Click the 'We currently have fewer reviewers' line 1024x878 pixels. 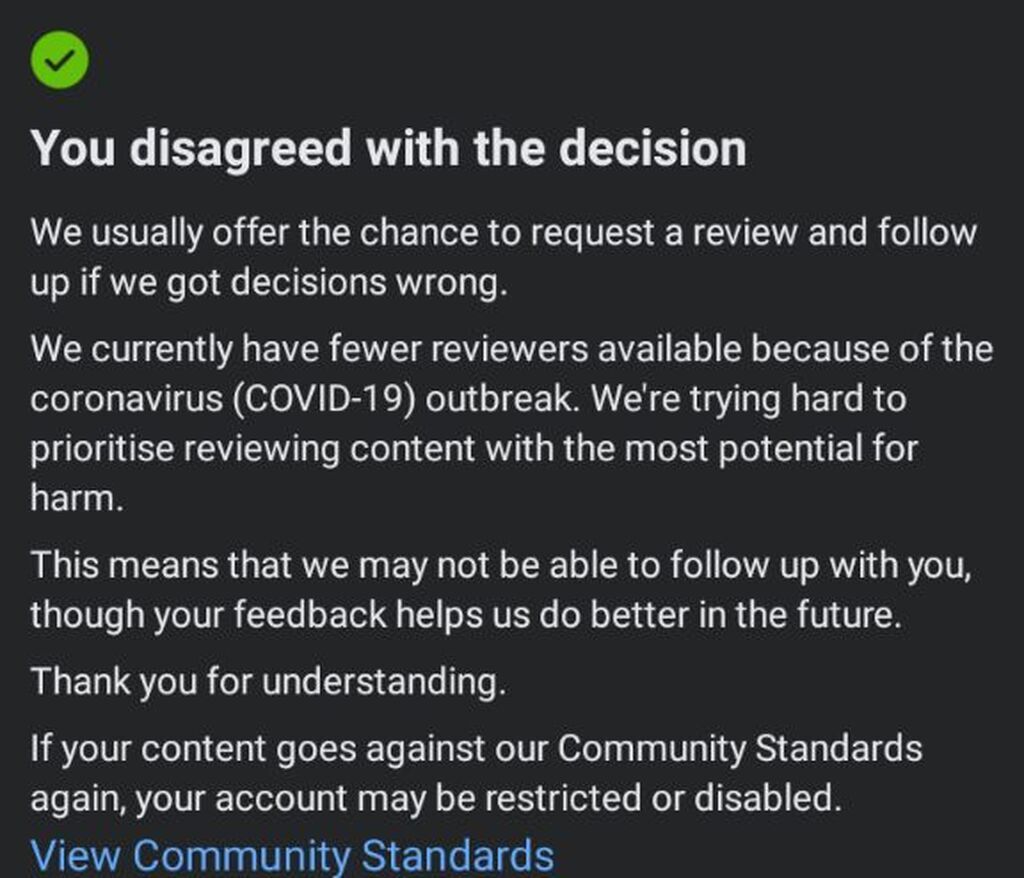pyautogui.click(x=512, y=348)
